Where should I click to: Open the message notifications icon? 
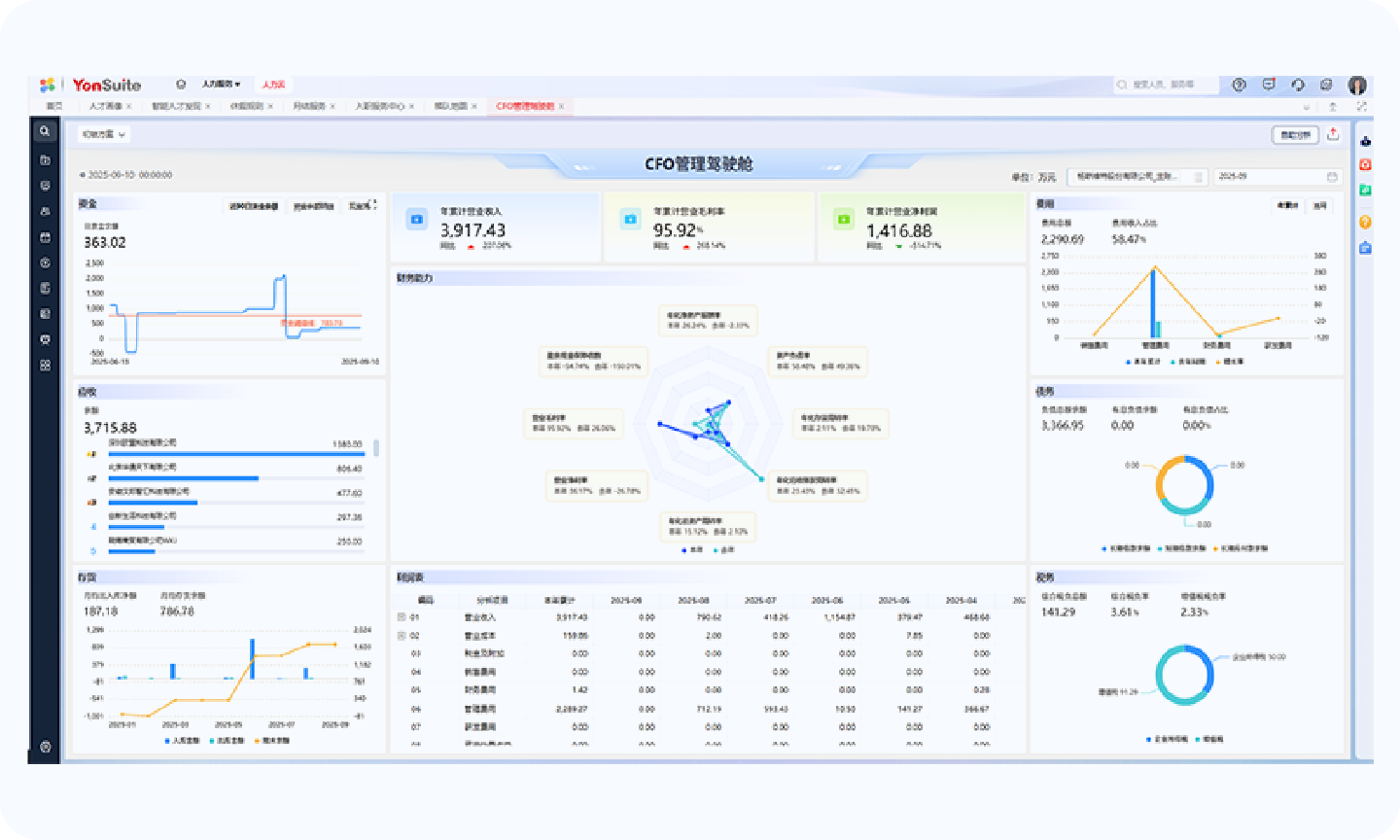click(1269, 86)
